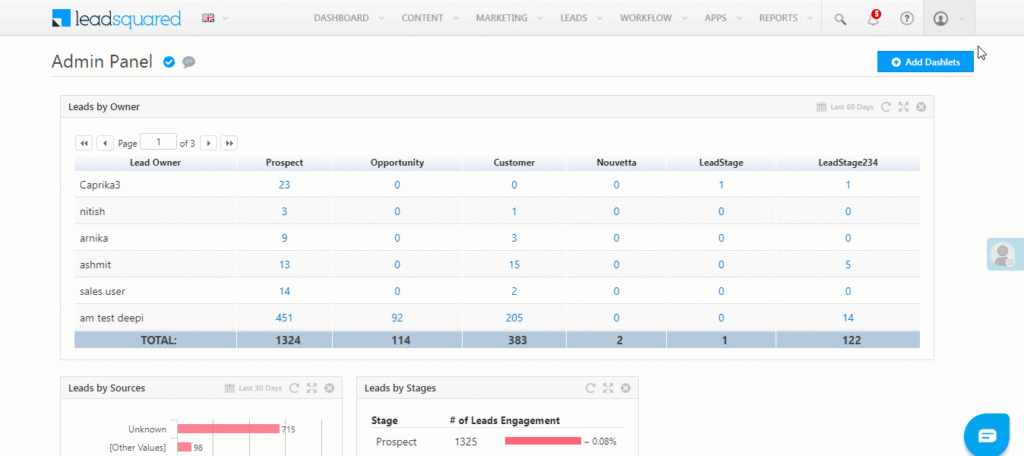The width and height of the screenshot is (1024, 456).
Task: Expand the language selector arrow
Action: [x=225, y=19]
